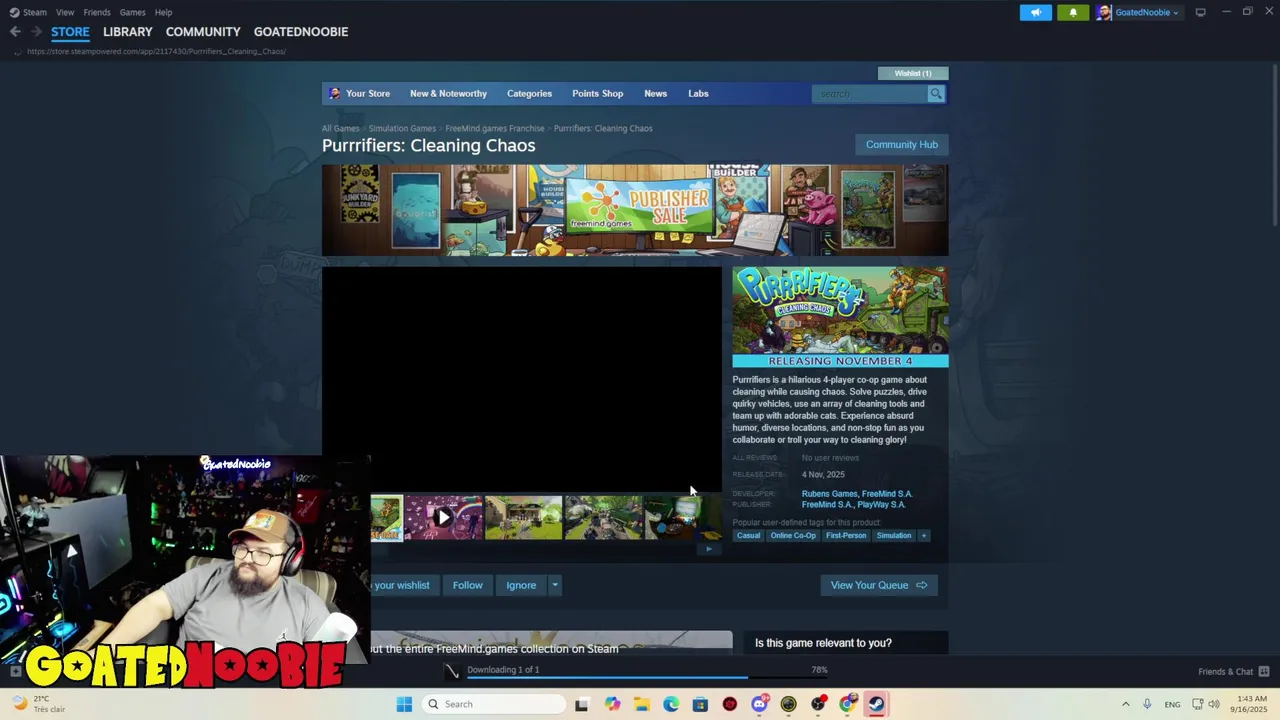Click the Rubens Games developer link
This screenshot has width=1280, height=720.
(x=829, y=494)
